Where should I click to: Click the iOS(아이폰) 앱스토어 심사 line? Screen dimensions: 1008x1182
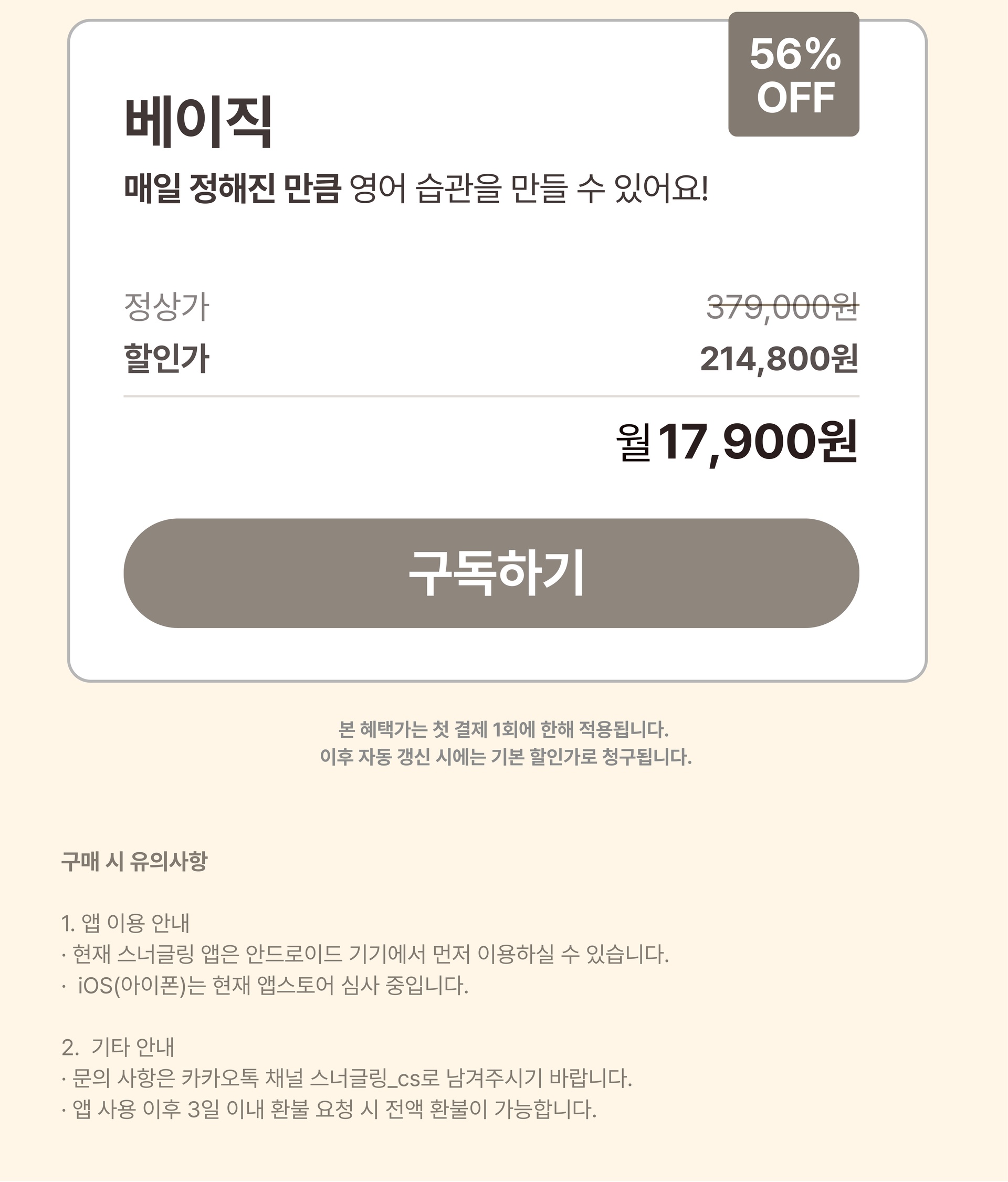(x=265, y=985)
